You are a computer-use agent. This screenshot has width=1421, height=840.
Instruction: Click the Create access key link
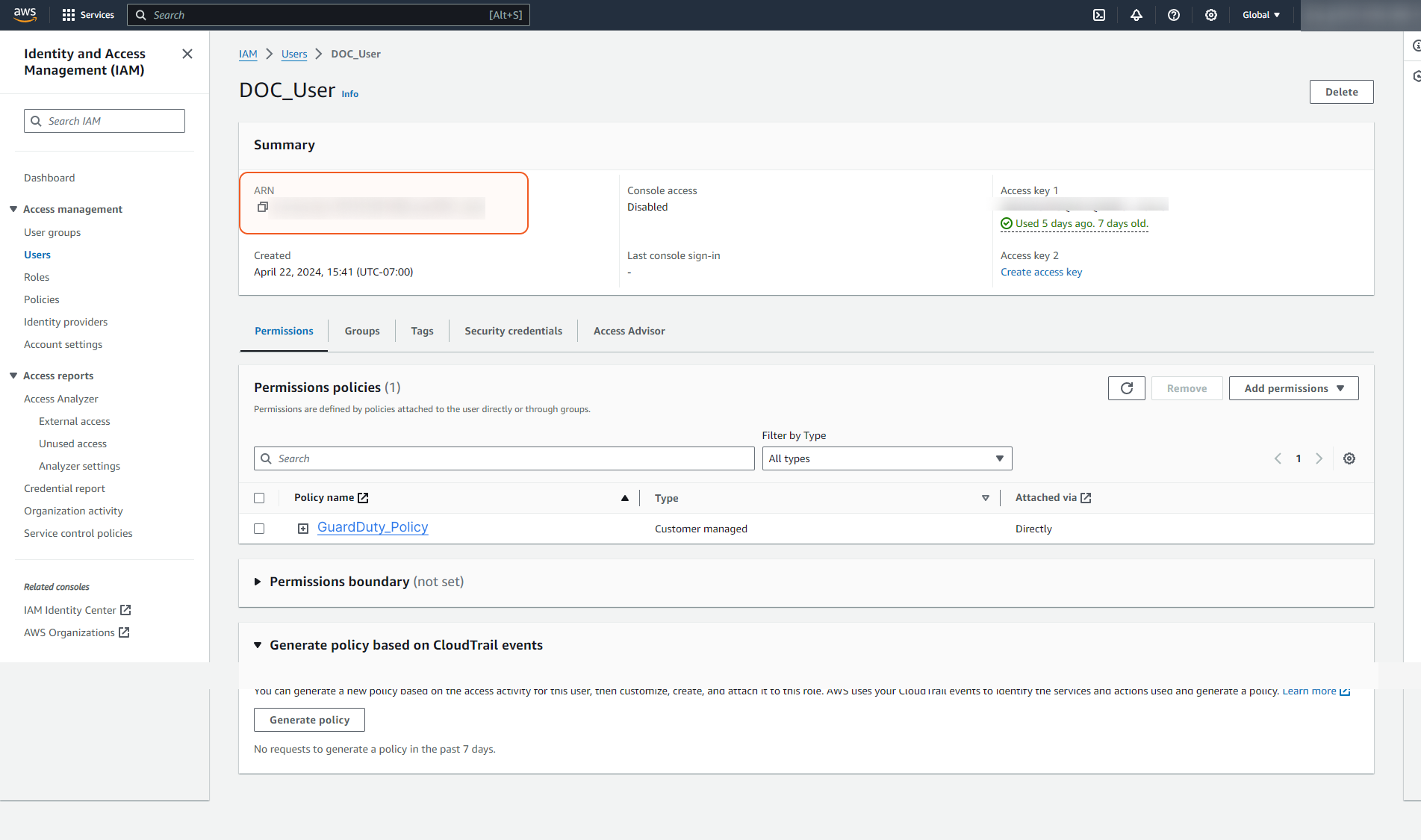coord(1041,272)
